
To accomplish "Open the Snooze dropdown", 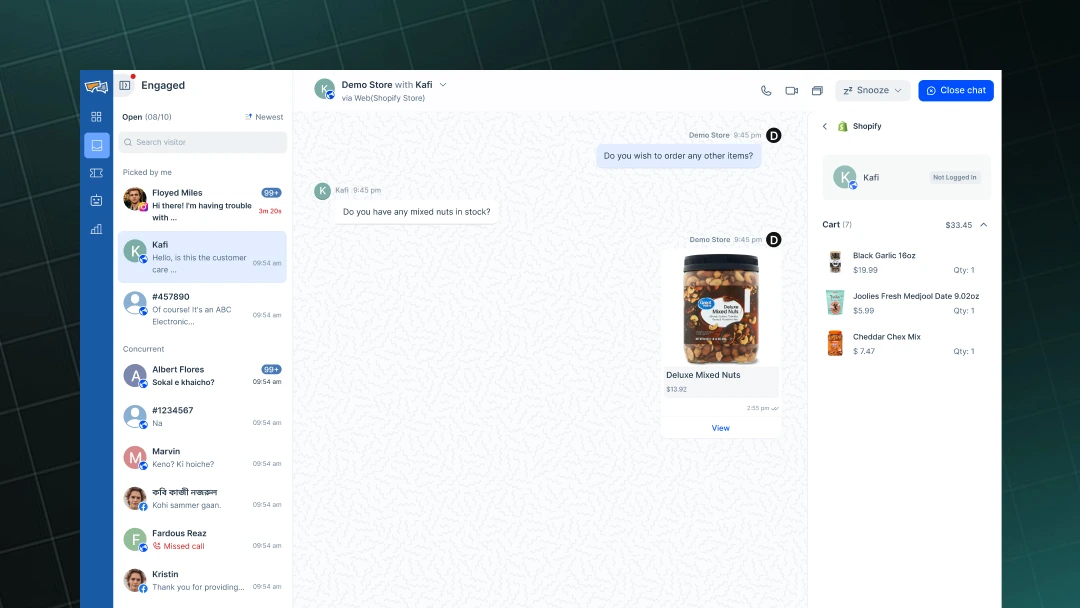I will (872, 90).
